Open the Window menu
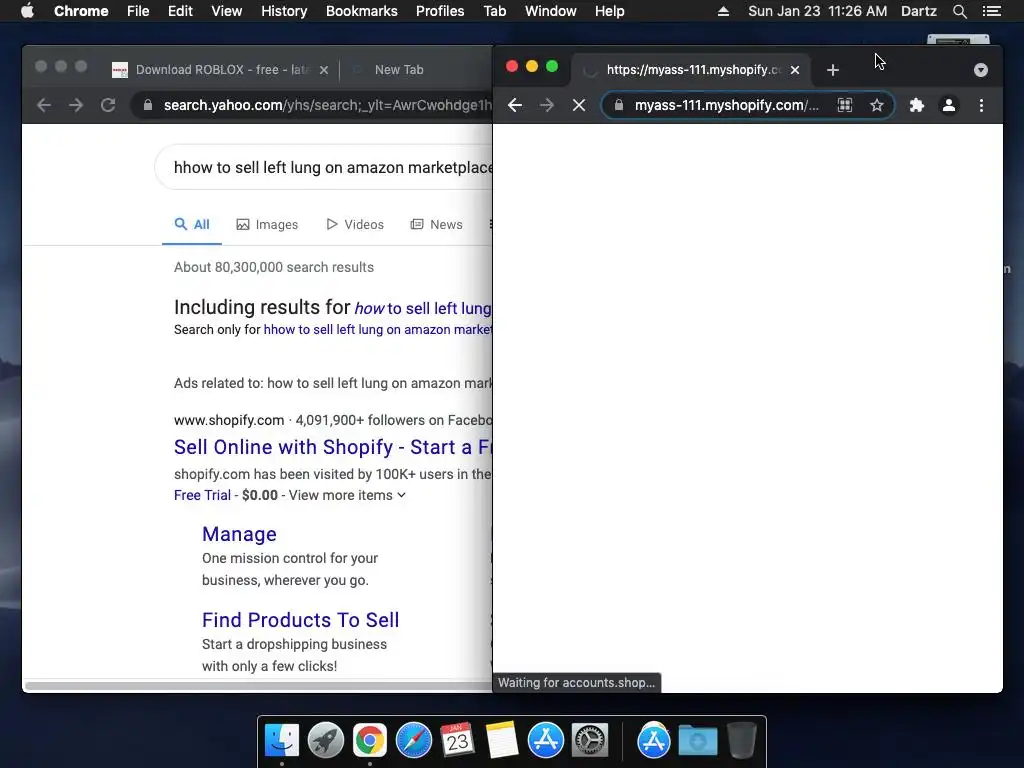This screenshot has height=768, width=1024. tap(551, 11)
